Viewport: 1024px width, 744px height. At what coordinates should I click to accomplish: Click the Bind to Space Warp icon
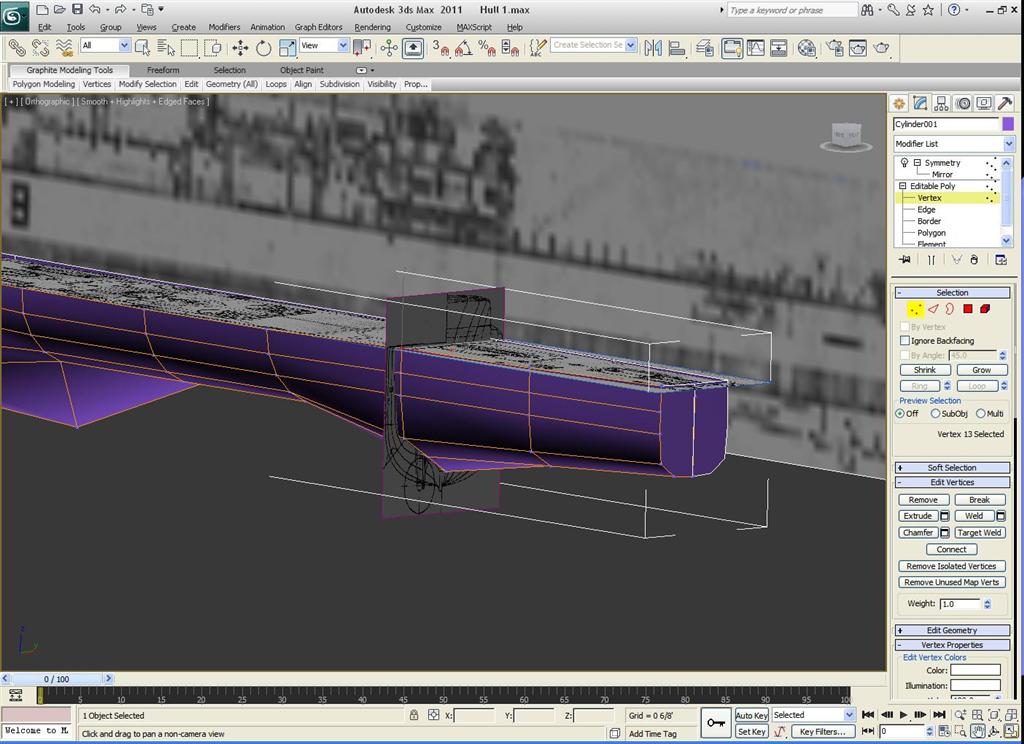coord(64,48)
